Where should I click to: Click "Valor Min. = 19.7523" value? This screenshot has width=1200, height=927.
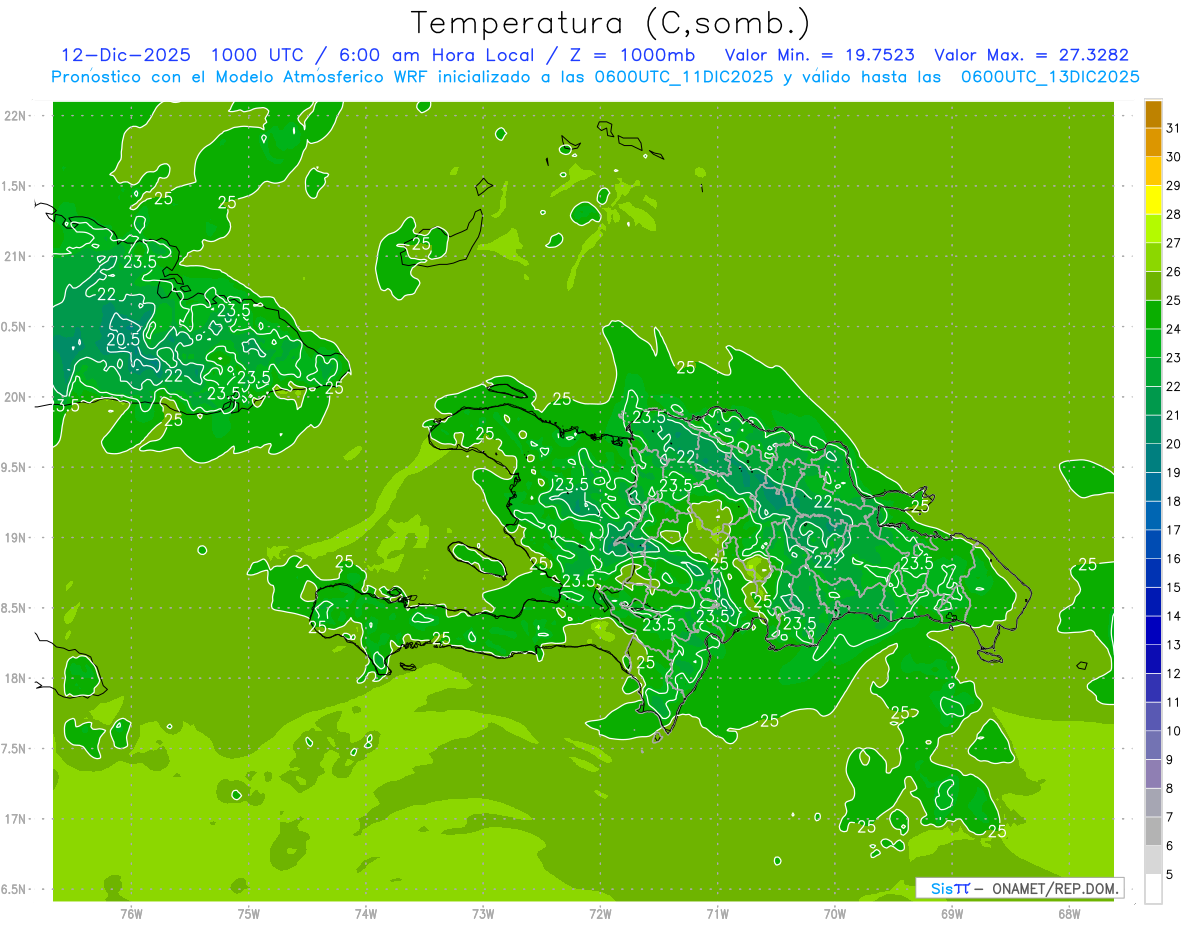click(x=819, y=55)
